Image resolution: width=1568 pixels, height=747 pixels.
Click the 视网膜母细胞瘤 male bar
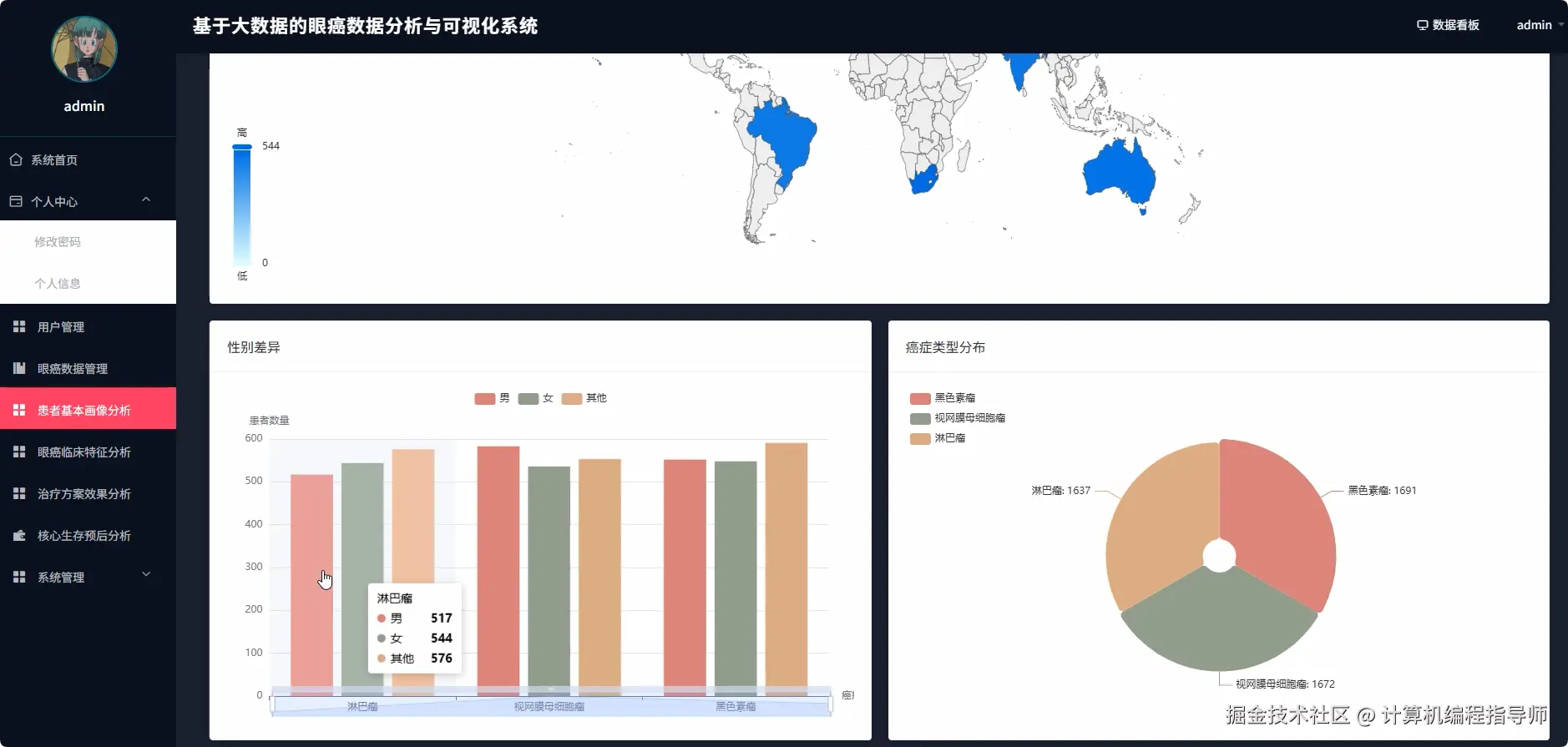pyautogui.click(x=498, y=570)
